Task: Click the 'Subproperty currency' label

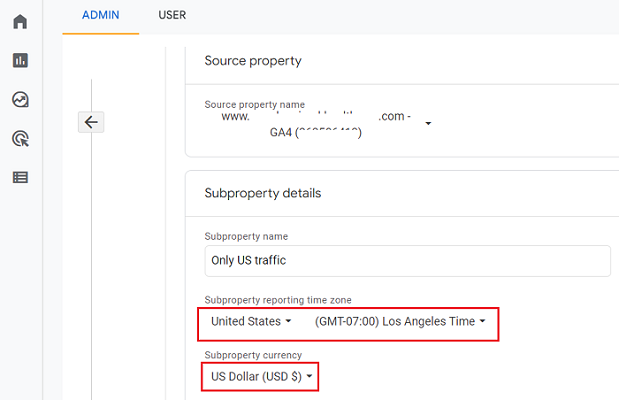Action: (x=253, y=355)
